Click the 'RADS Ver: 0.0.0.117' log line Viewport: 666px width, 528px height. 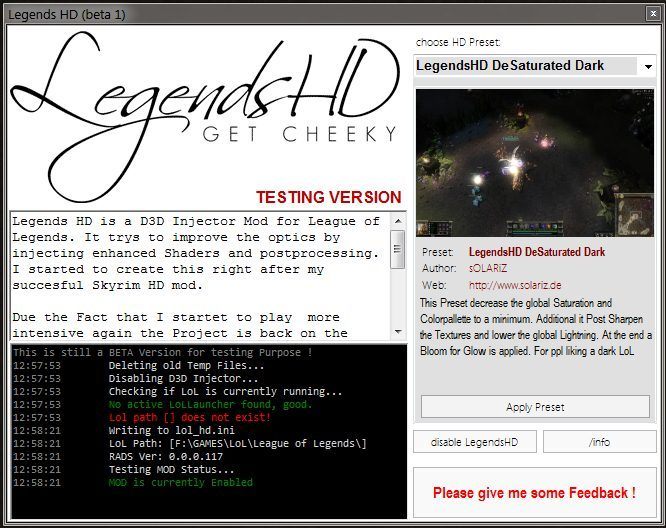166,457
